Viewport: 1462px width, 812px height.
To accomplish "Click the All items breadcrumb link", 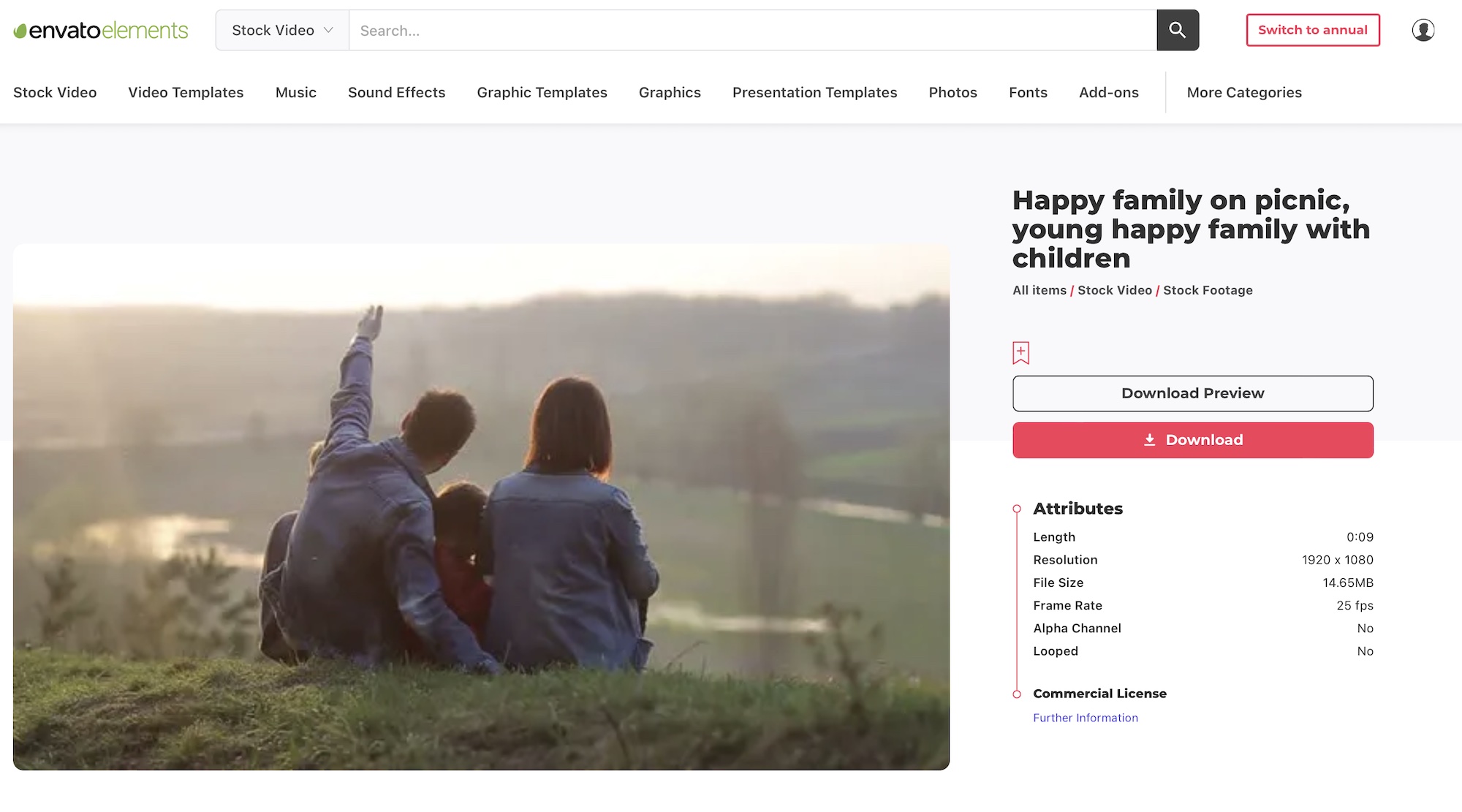I will (x=1039, y=290).
